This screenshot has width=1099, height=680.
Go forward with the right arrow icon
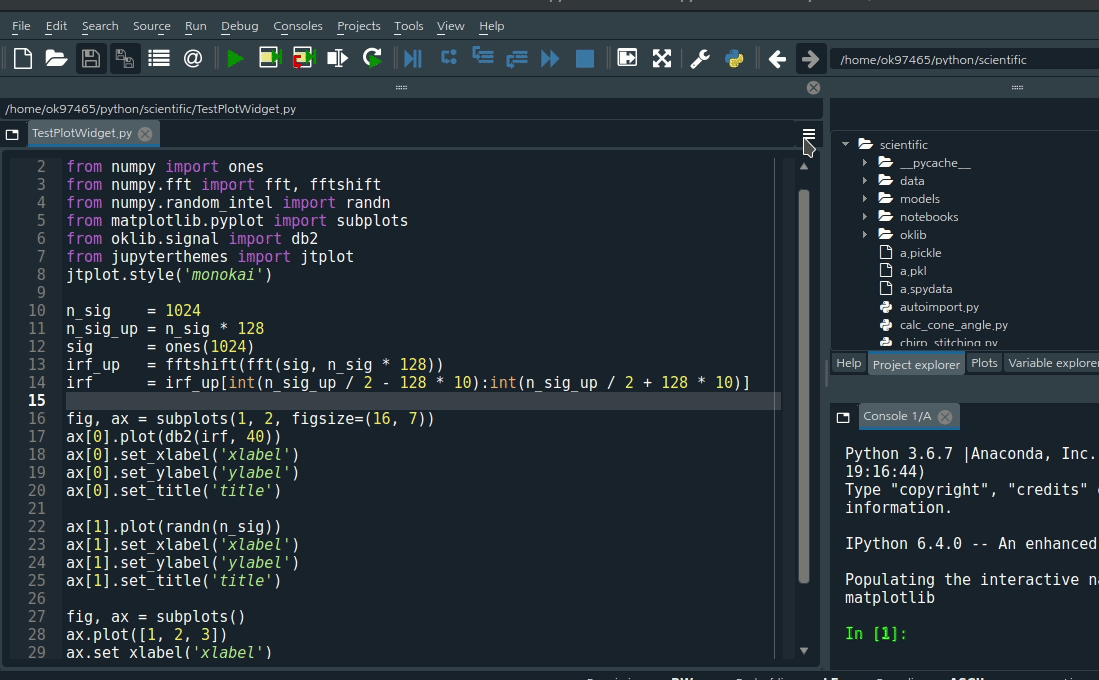click(x=810, y=59)
